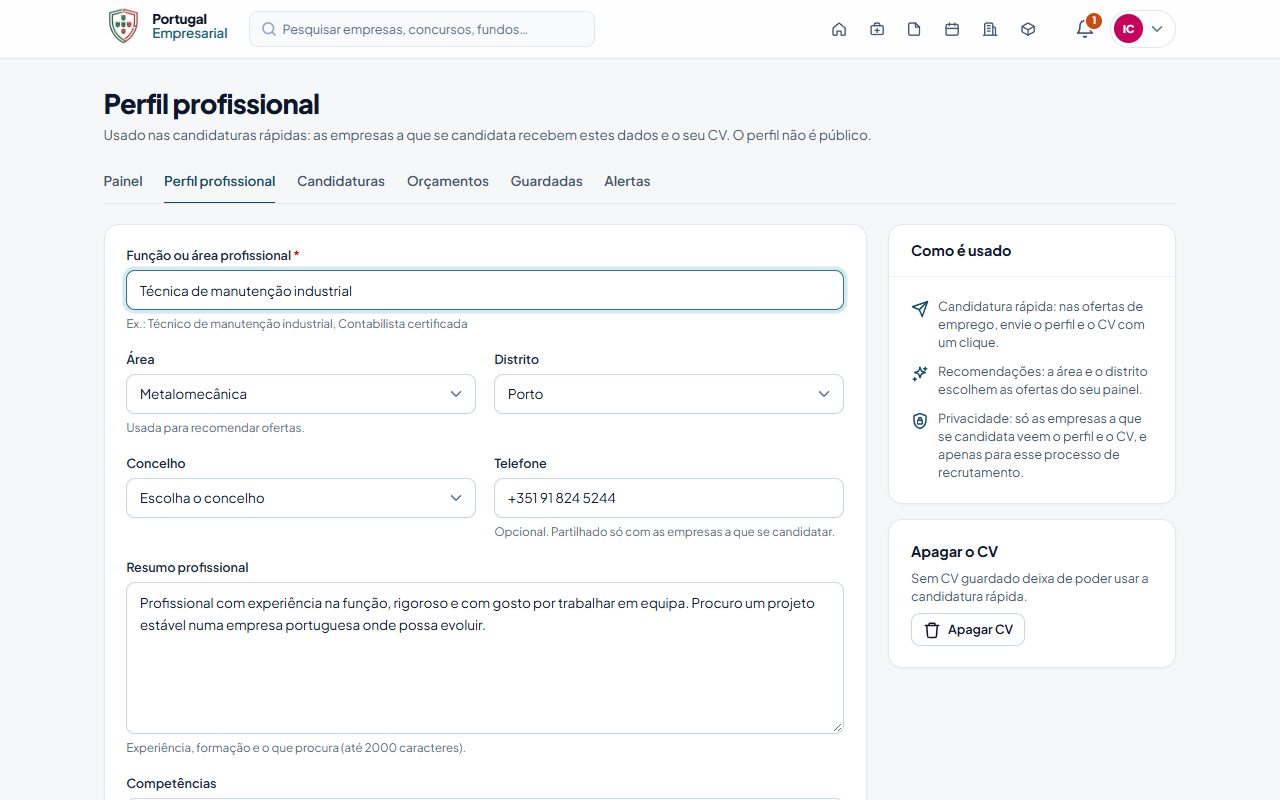Click the 'Usada para recomendar ofertas.' hint
Viewport: 1280px width, 800px height.
(215, 428)
